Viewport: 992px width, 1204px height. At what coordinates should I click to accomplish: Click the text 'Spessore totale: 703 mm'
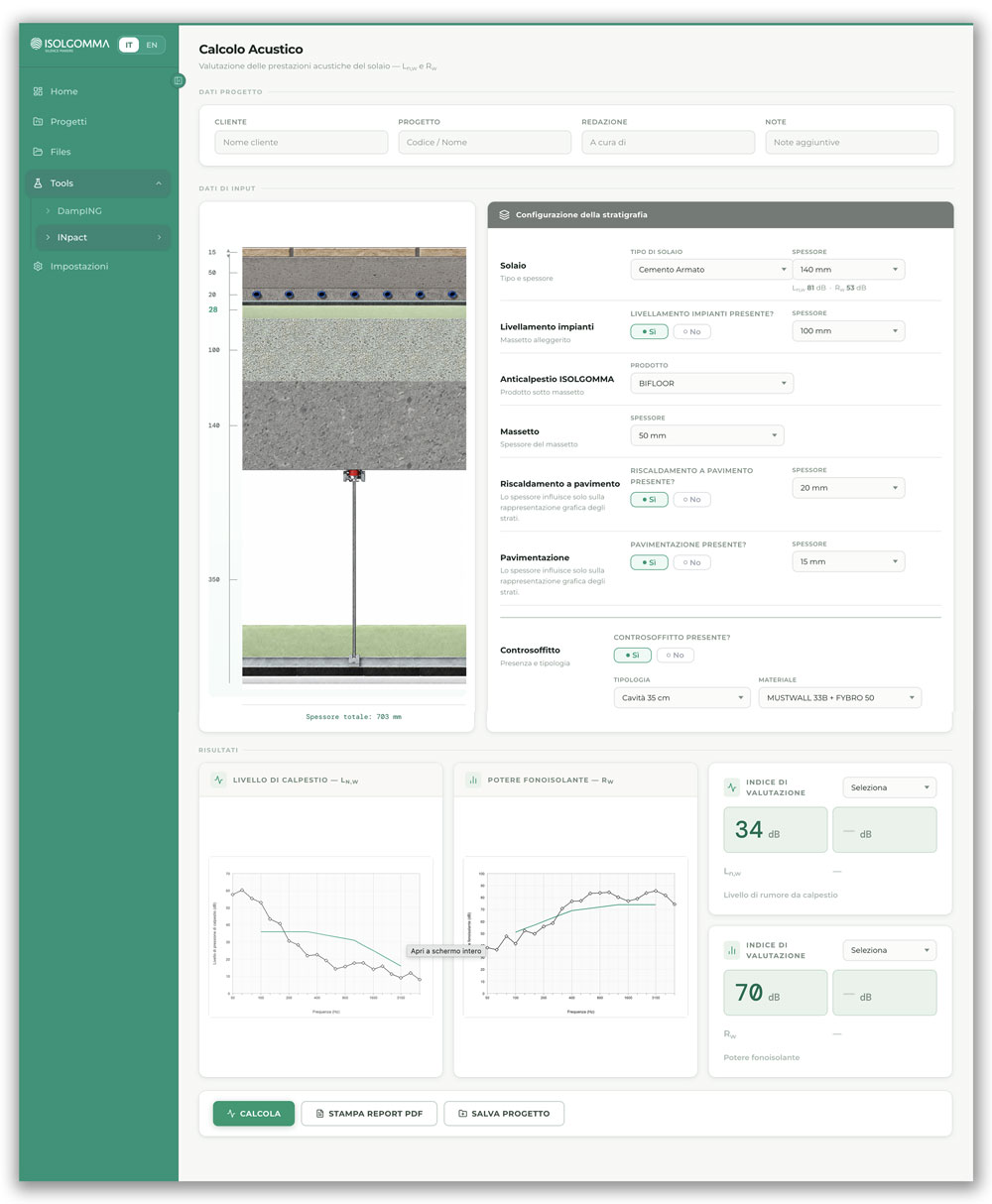[x=354, y=716]
